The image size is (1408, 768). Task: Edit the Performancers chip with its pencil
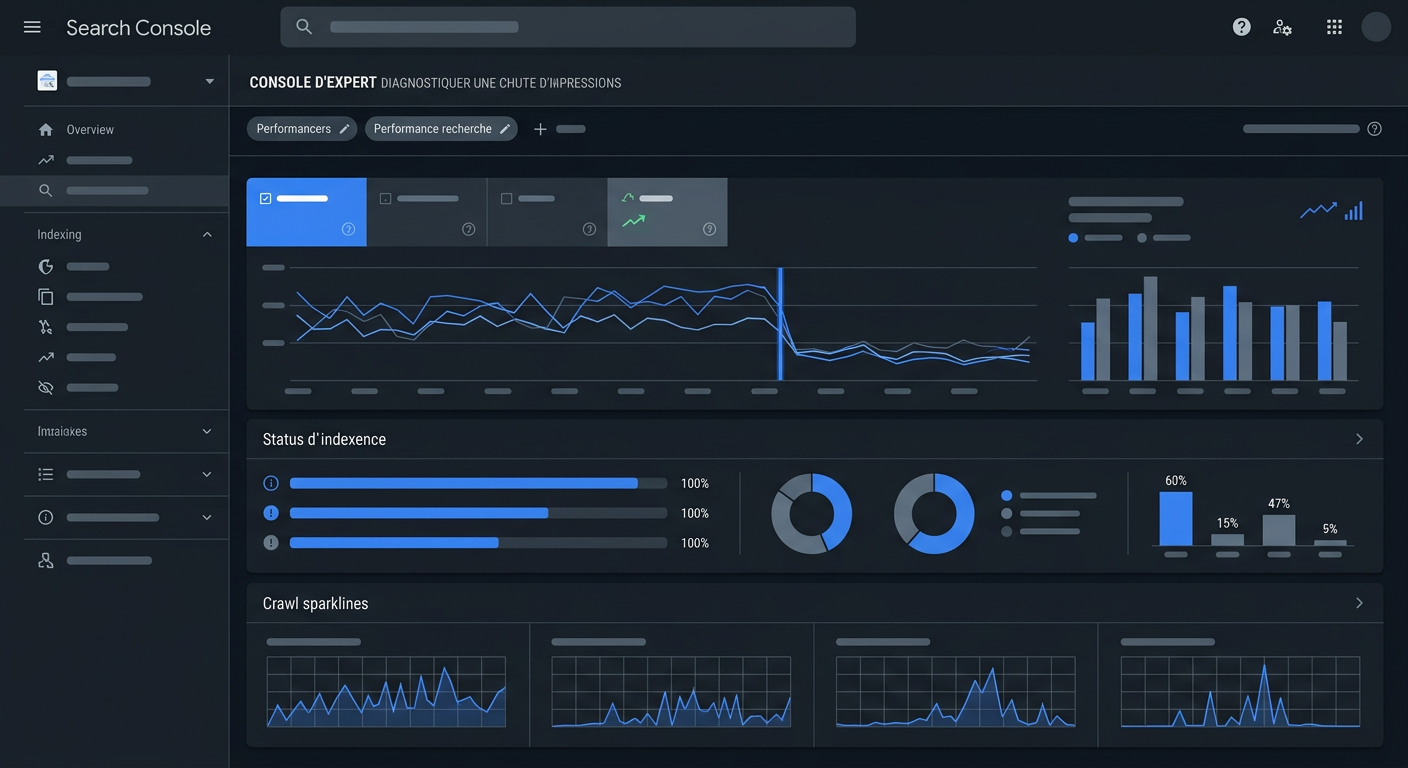[344, 129]
